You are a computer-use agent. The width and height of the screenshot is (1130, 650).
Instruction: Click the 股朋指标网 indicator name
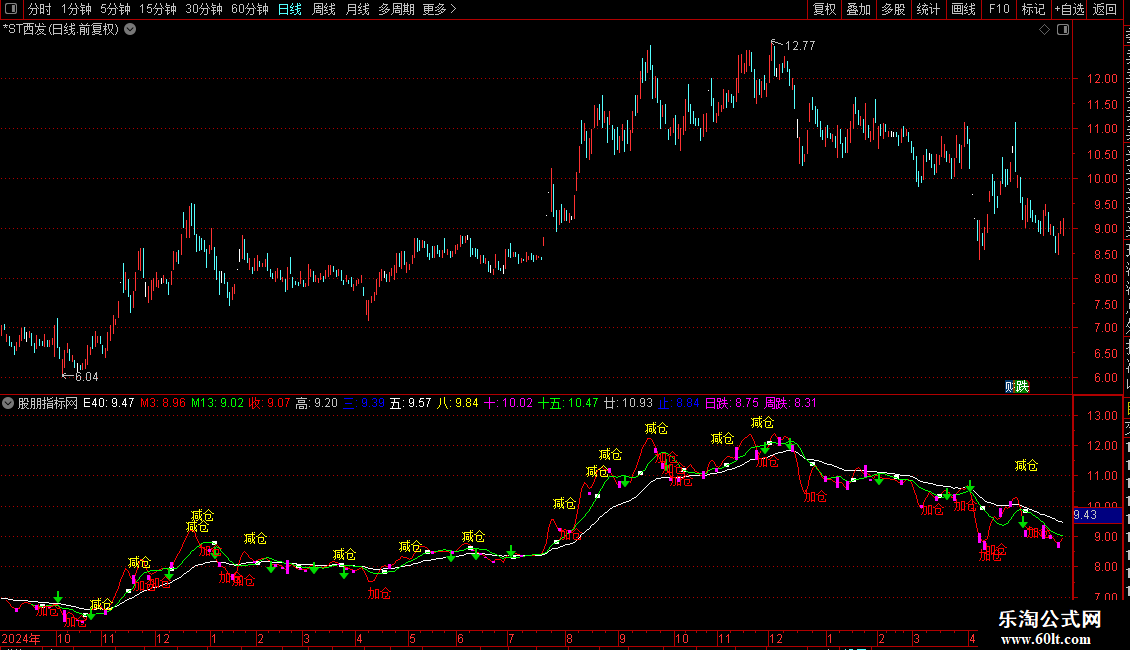tap(48, 403)
